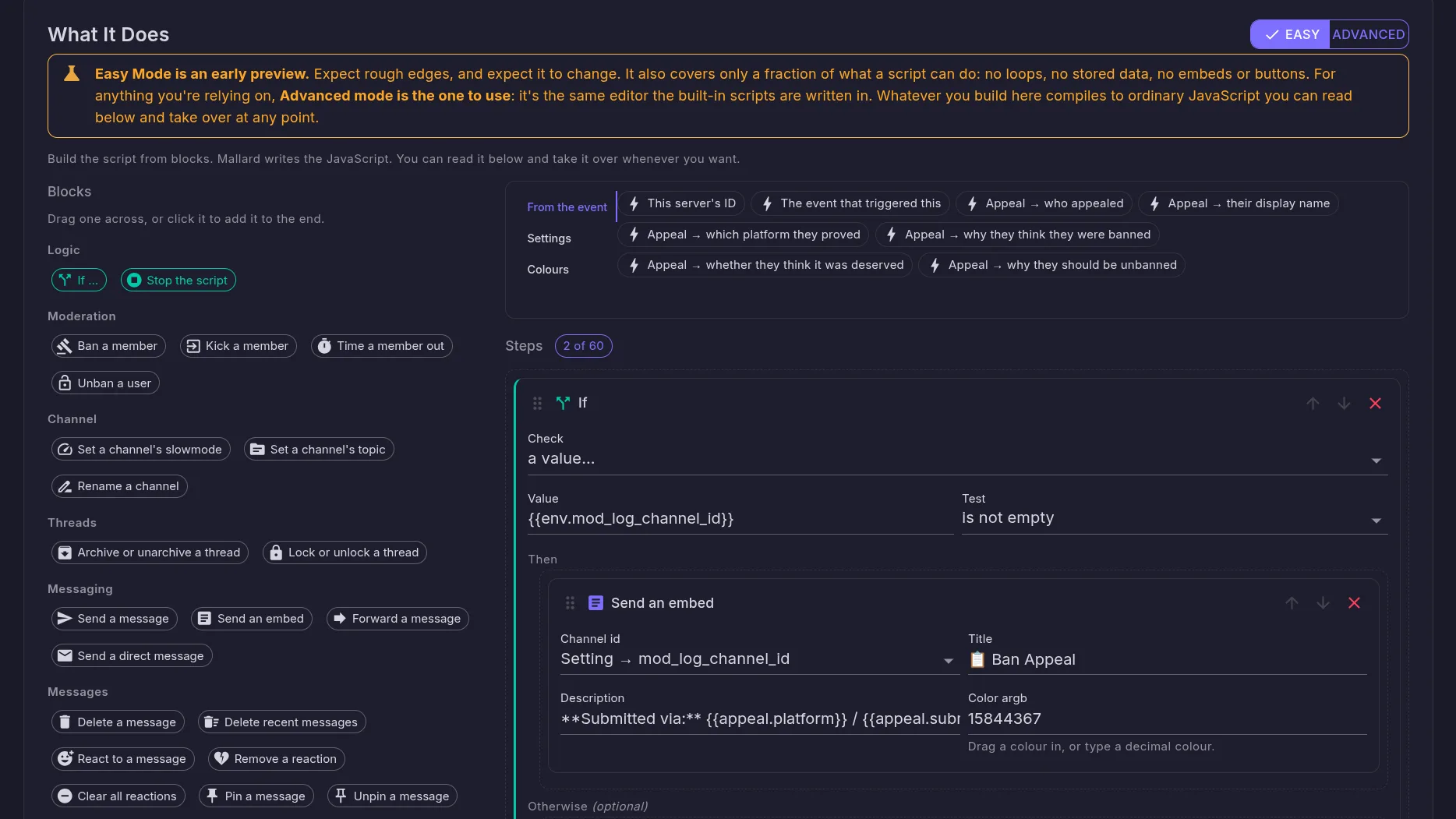Image resolution: width=1456 pixels, height=819 pixels.
Task: Click the Value field with env.mod_log_channel_id
Action: tap(740, 519)
